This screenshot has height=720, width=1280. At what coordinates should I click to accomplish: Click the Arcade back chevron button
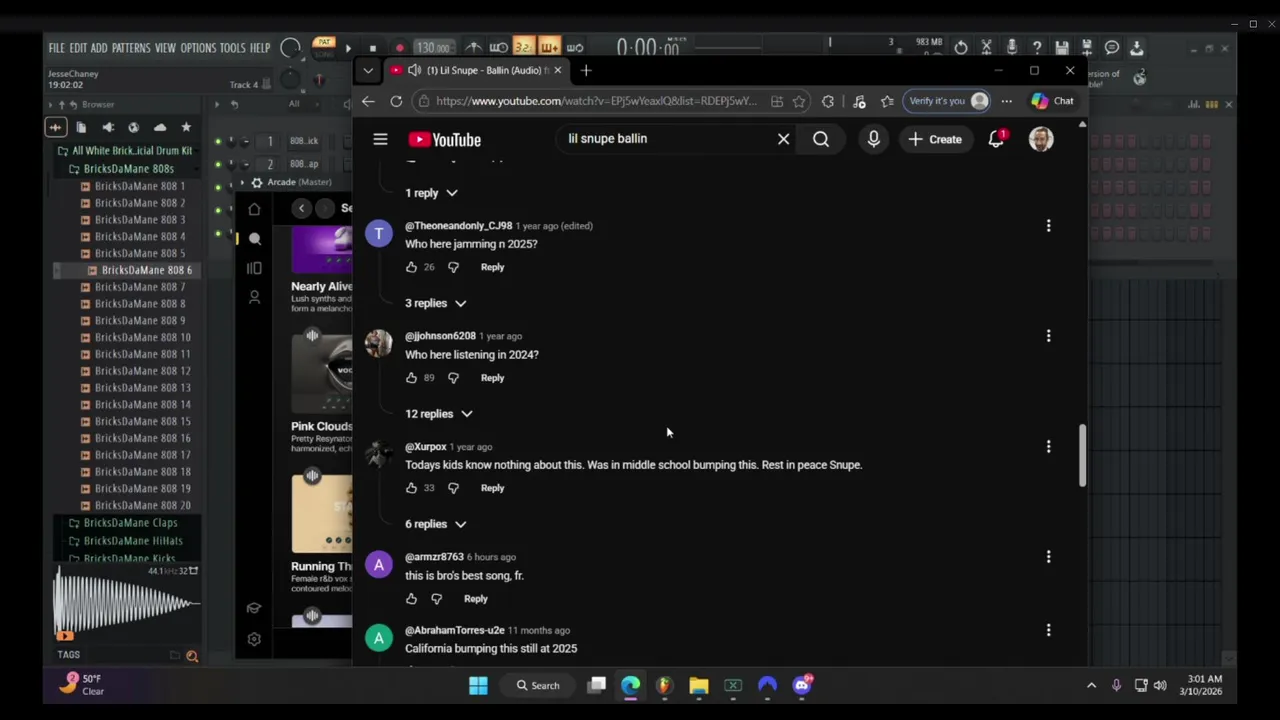click(301, 208)
